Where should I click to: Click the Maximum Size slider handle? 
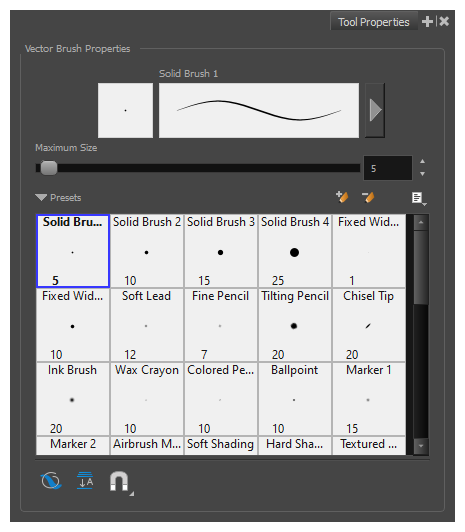(x=49, y=168)
